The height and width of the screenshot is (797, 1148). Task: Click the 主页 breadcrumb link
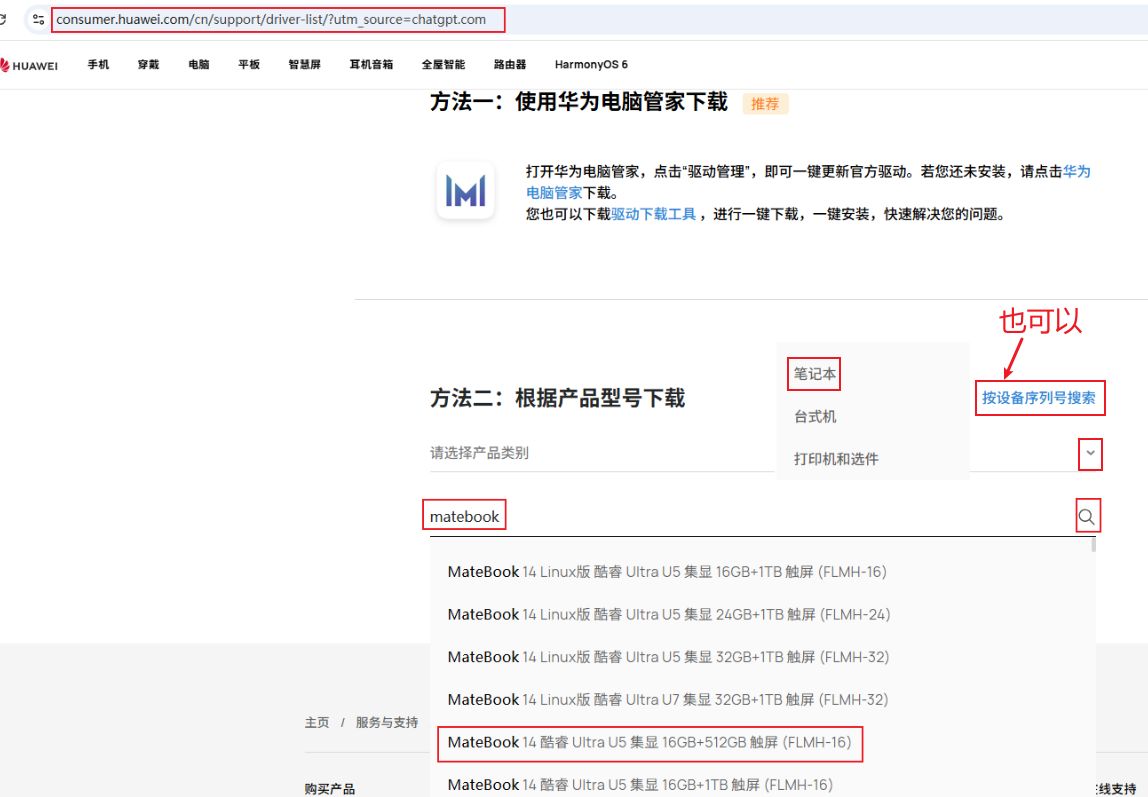click(317, 722)
